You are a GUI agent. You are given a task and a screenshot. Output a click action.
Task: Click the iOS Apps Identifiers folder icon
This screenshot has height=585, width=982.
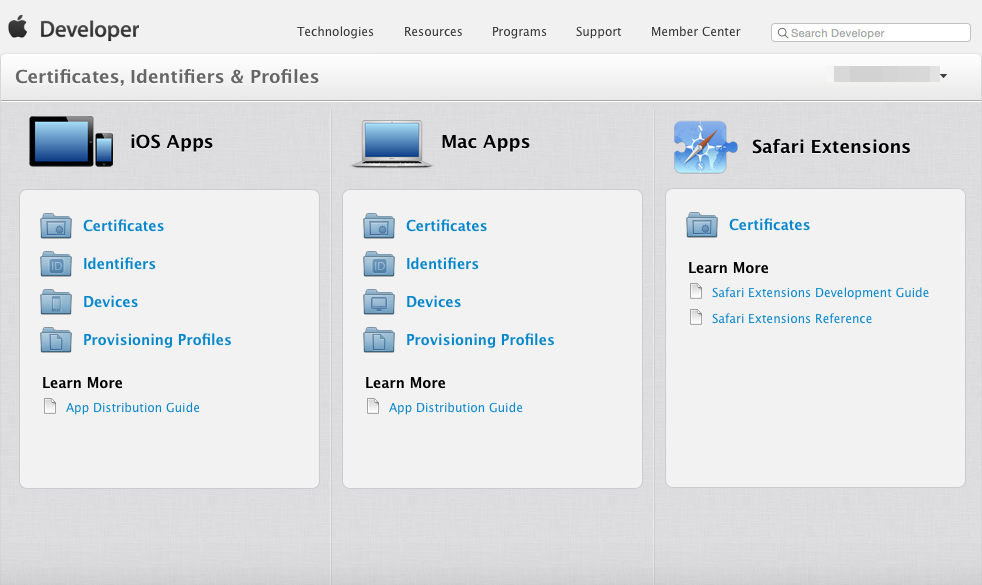[x=56, y=264]
